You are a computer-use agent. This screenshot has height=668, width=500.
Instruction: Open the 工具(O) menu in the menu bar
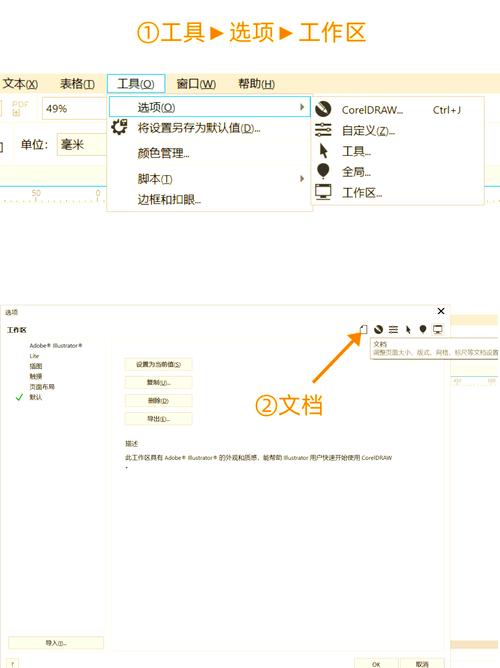pyautogui.click(x=136, y=84)
